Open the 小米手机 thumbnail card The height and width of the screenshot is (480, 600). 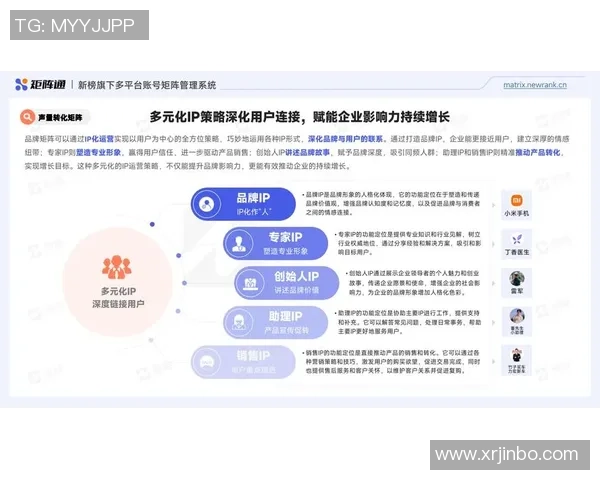pos(516,205)
